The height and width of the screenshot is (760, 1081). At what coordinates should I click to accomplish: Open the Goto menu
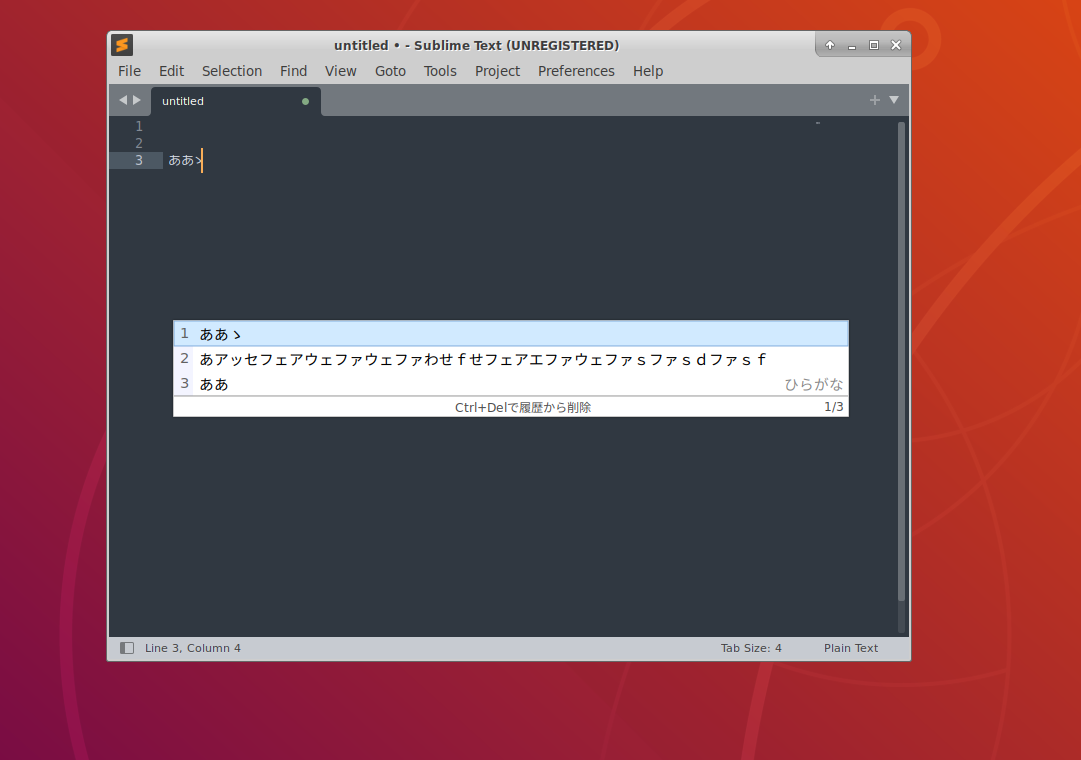point(390,71)
